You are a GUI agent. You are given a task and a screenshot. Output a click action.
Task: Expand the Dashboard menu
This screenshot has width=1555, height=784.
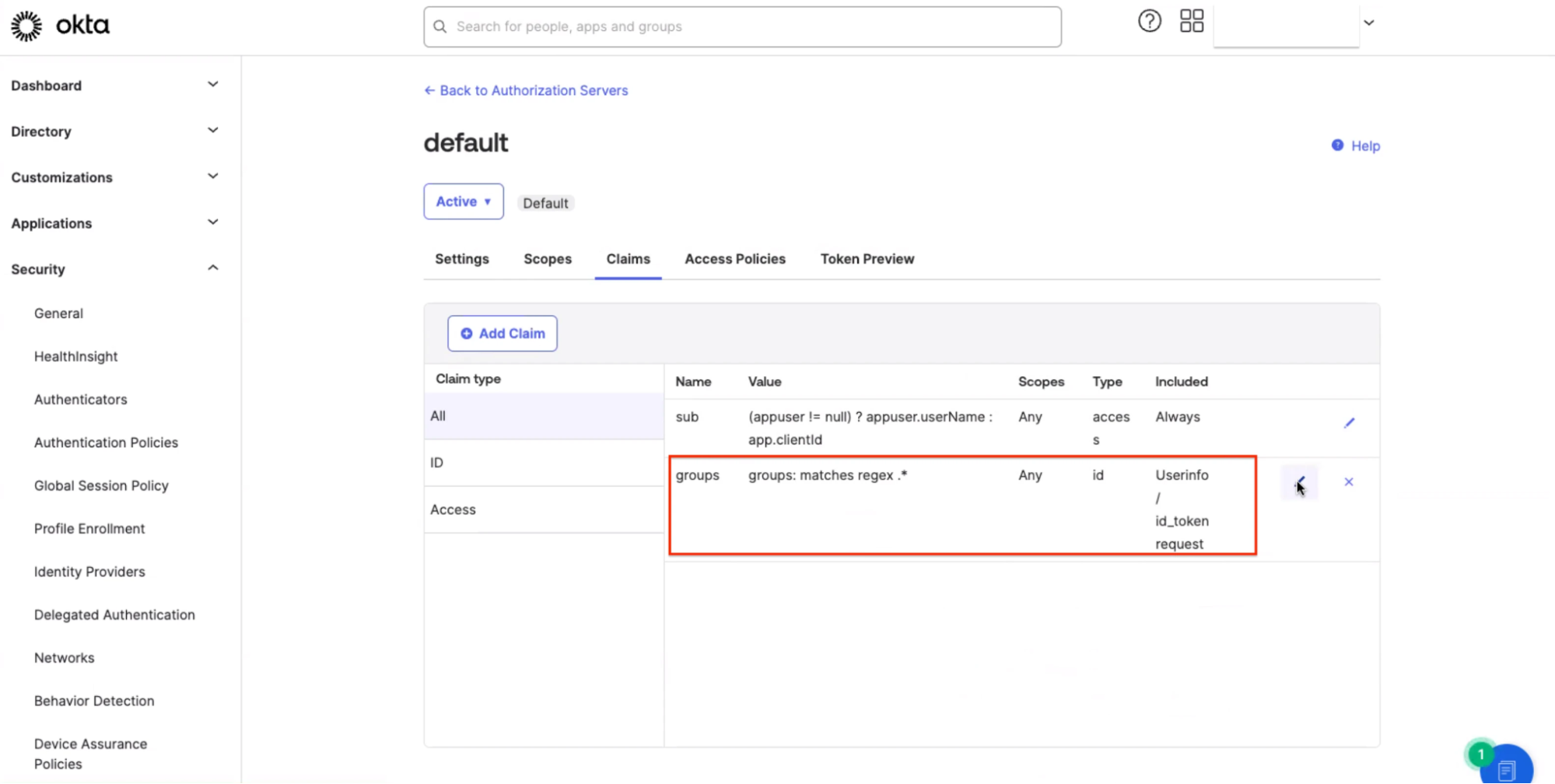115,85
